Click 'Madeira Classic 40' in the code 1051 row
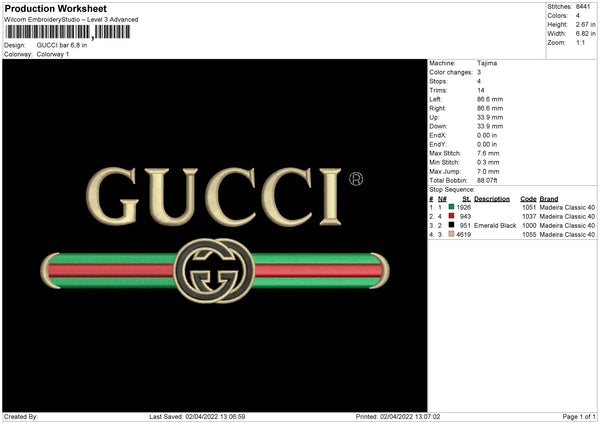Screen dimensions: 600x424 point(567,207)
